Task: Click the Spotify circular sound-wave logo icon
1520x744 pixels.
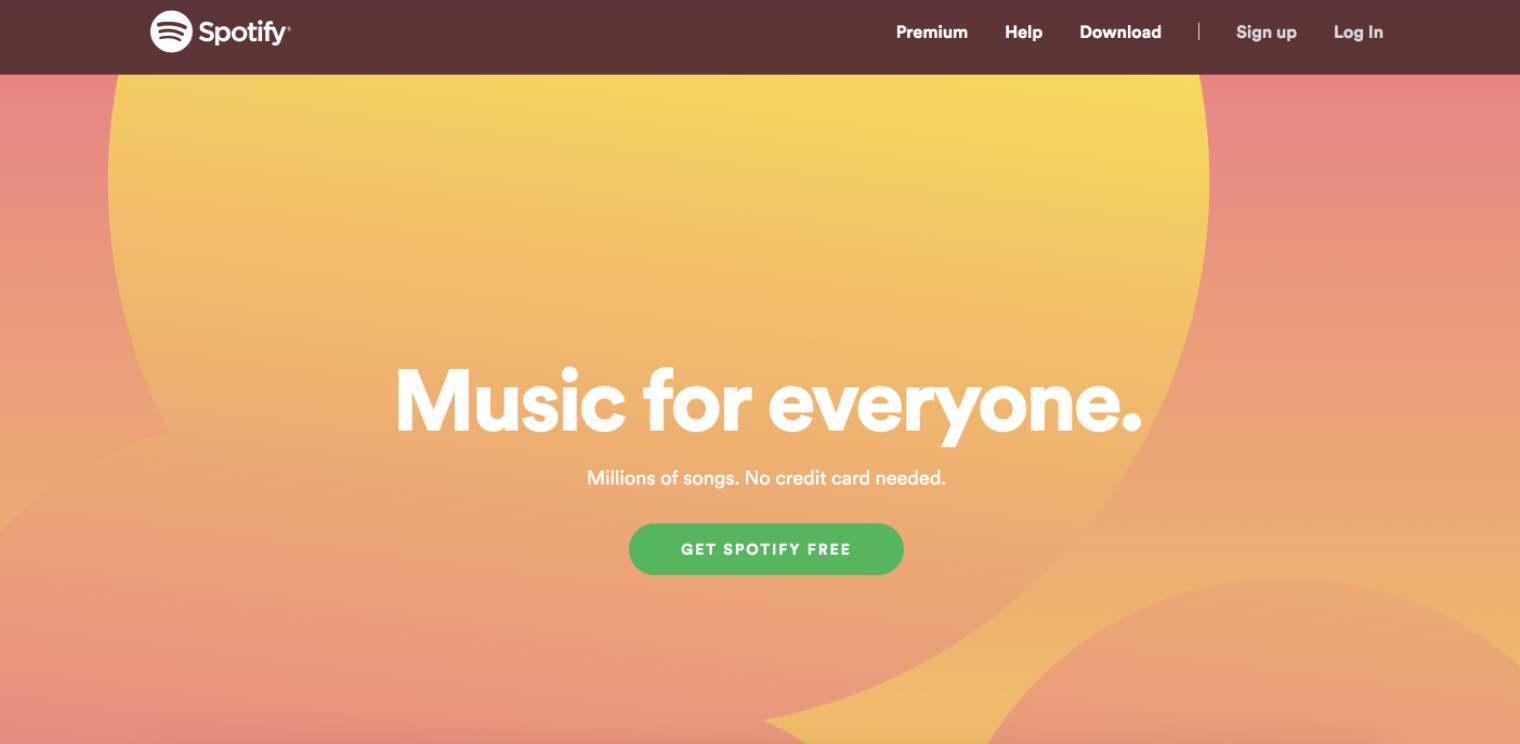Action: point(171,32)
